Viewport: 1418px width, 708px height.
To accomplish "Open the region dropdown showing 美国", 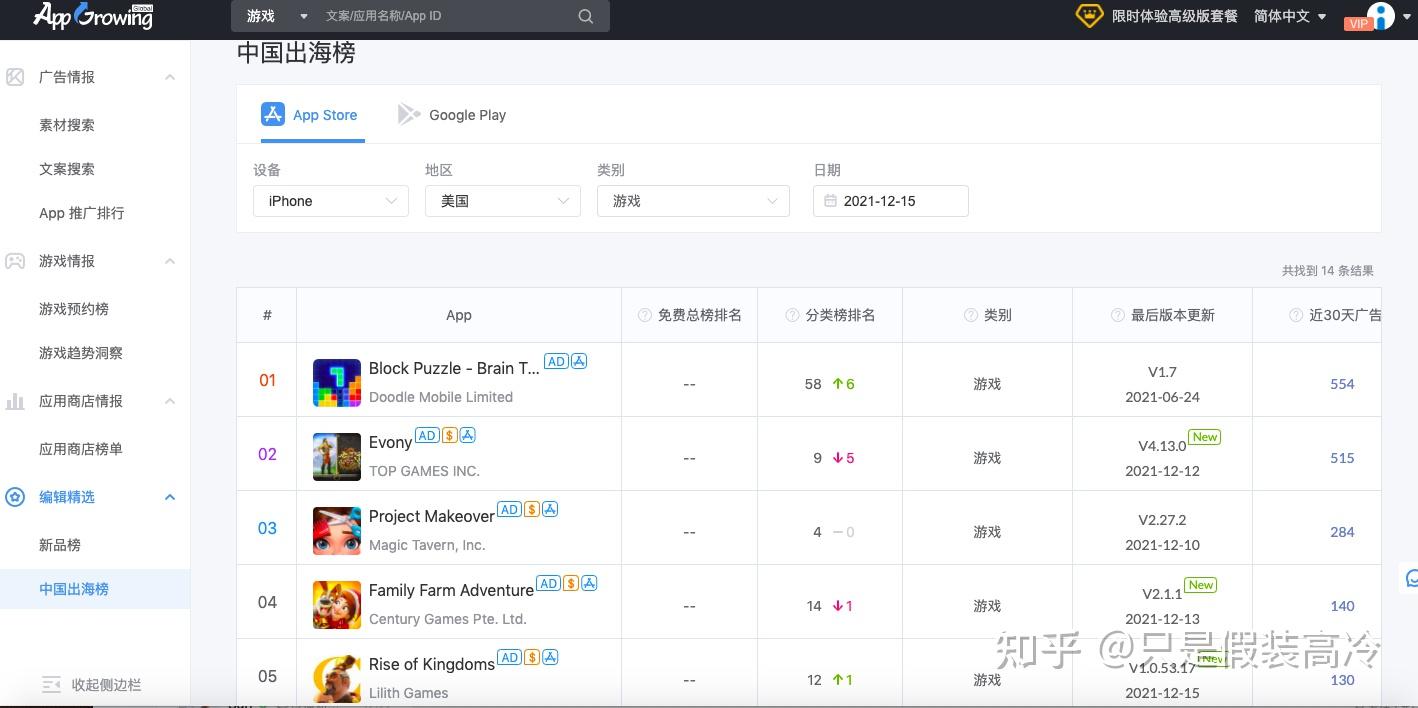I will [502, 201].
